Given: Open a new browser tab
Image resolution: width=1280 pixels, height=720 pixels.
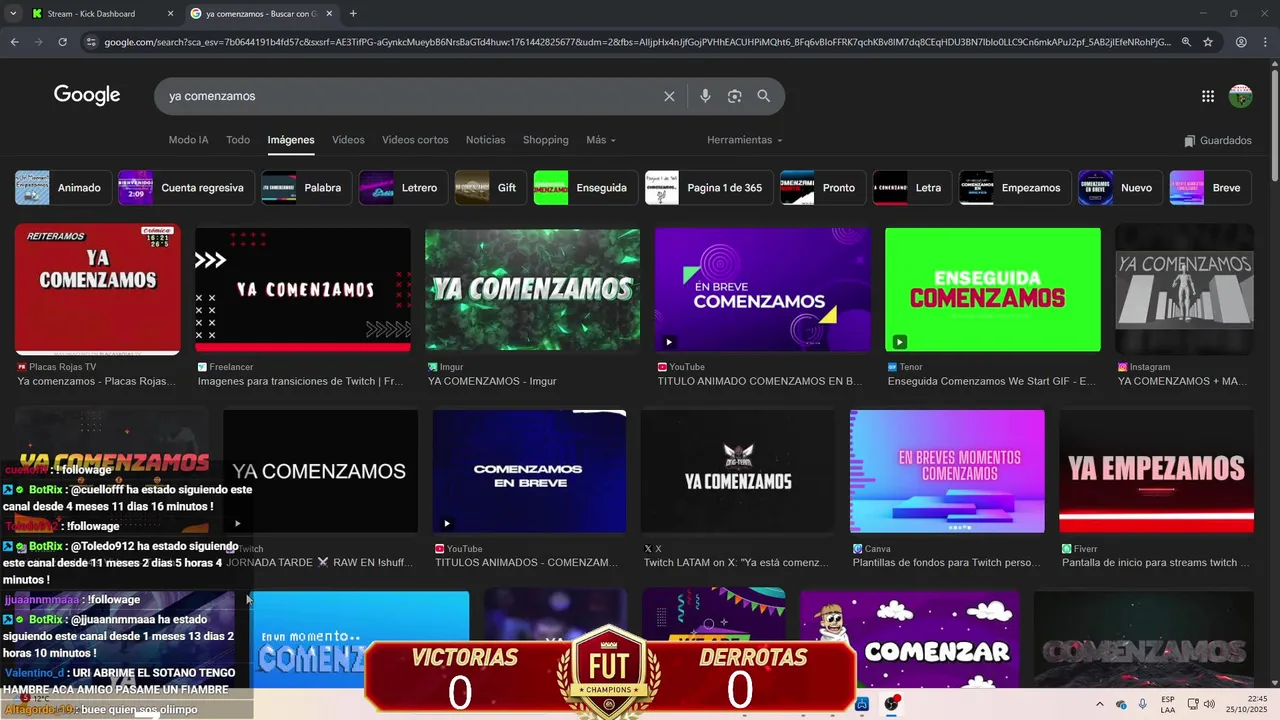Looking at the screenshot, I should tap(353, 14).
